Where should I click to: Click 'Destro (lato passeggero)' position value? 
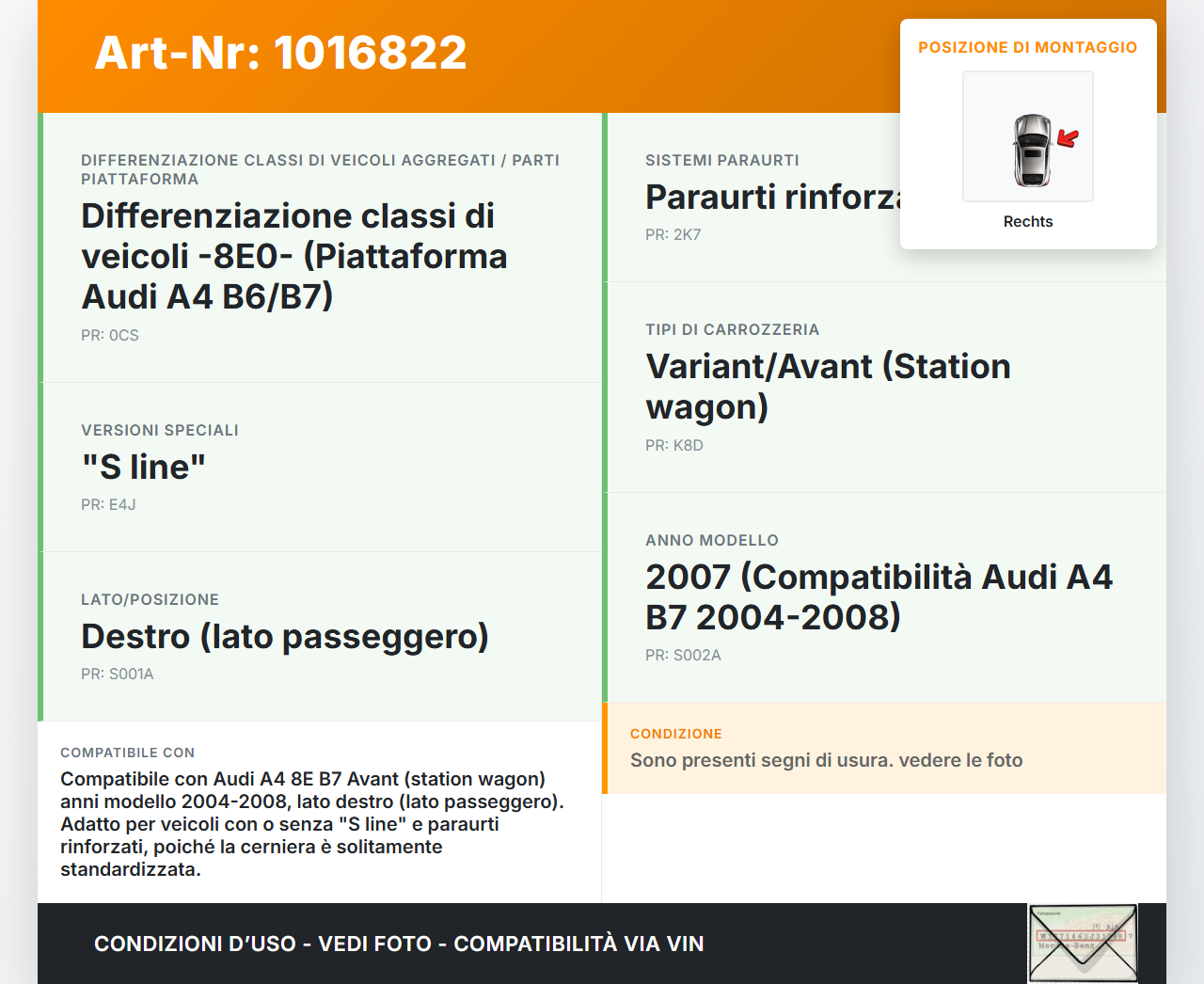click(284, 637)
